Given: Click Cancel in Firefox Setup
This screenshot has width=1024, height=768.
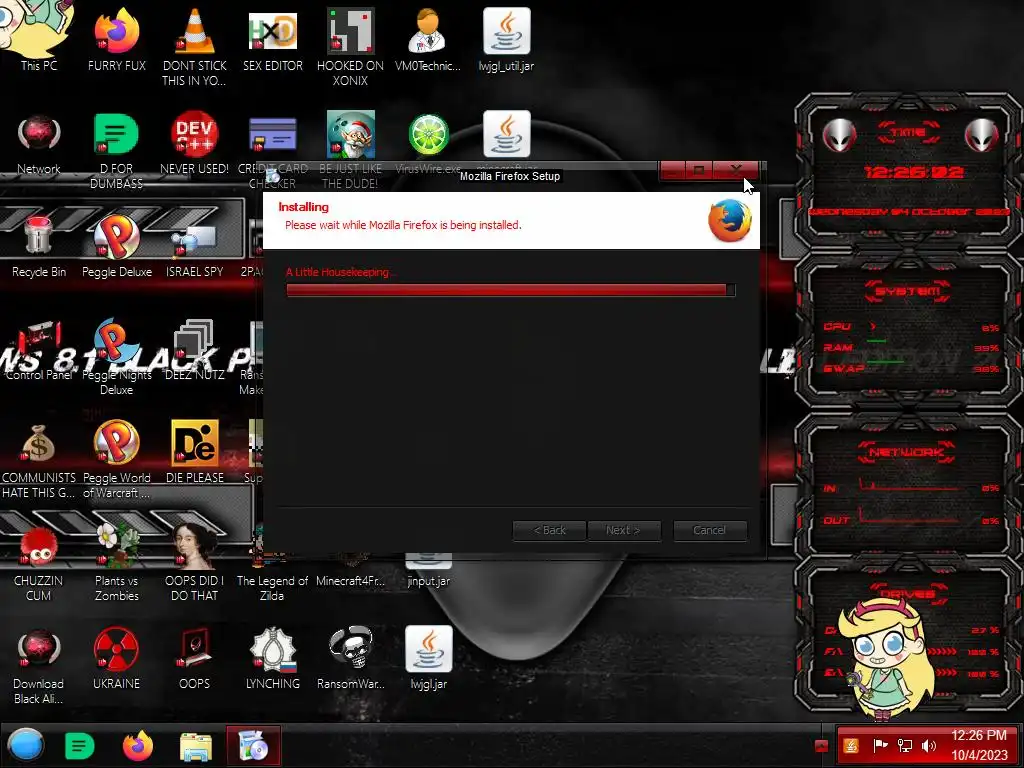Looking at the screenshot, I should pyautogui.click(x=709, y=530).
